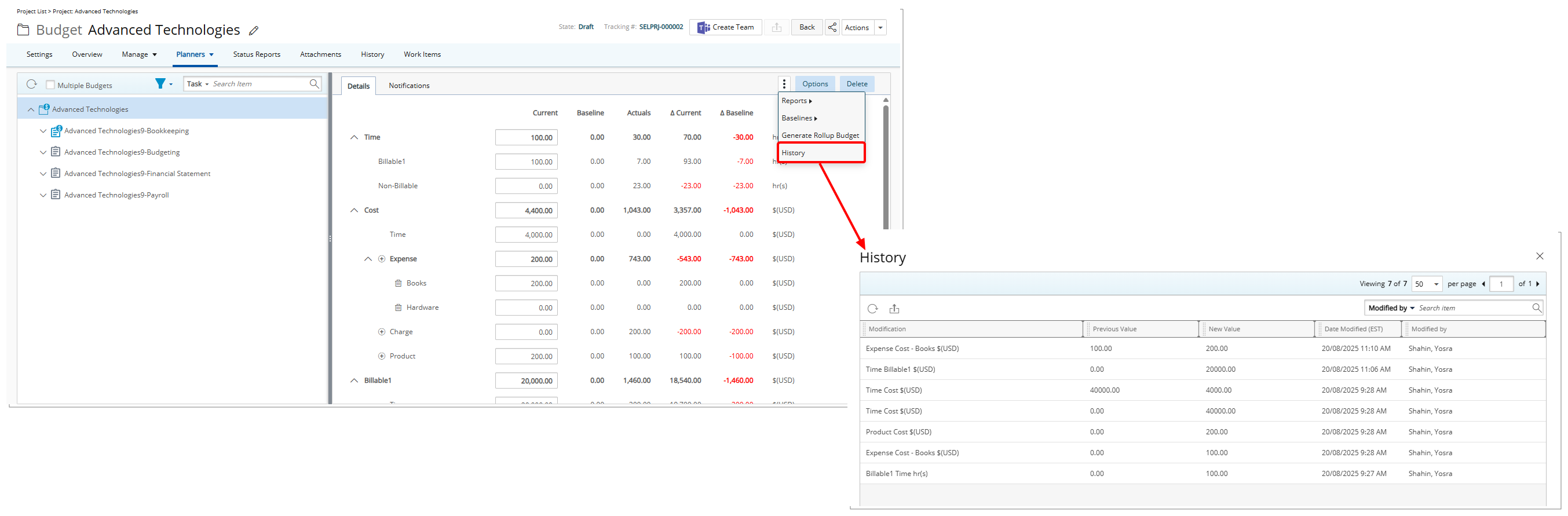The height and width of the screenshot is (516, 1568).
Task: Expand Advanced Technologies9-Payroll node
Action: (x=43, y=195)
